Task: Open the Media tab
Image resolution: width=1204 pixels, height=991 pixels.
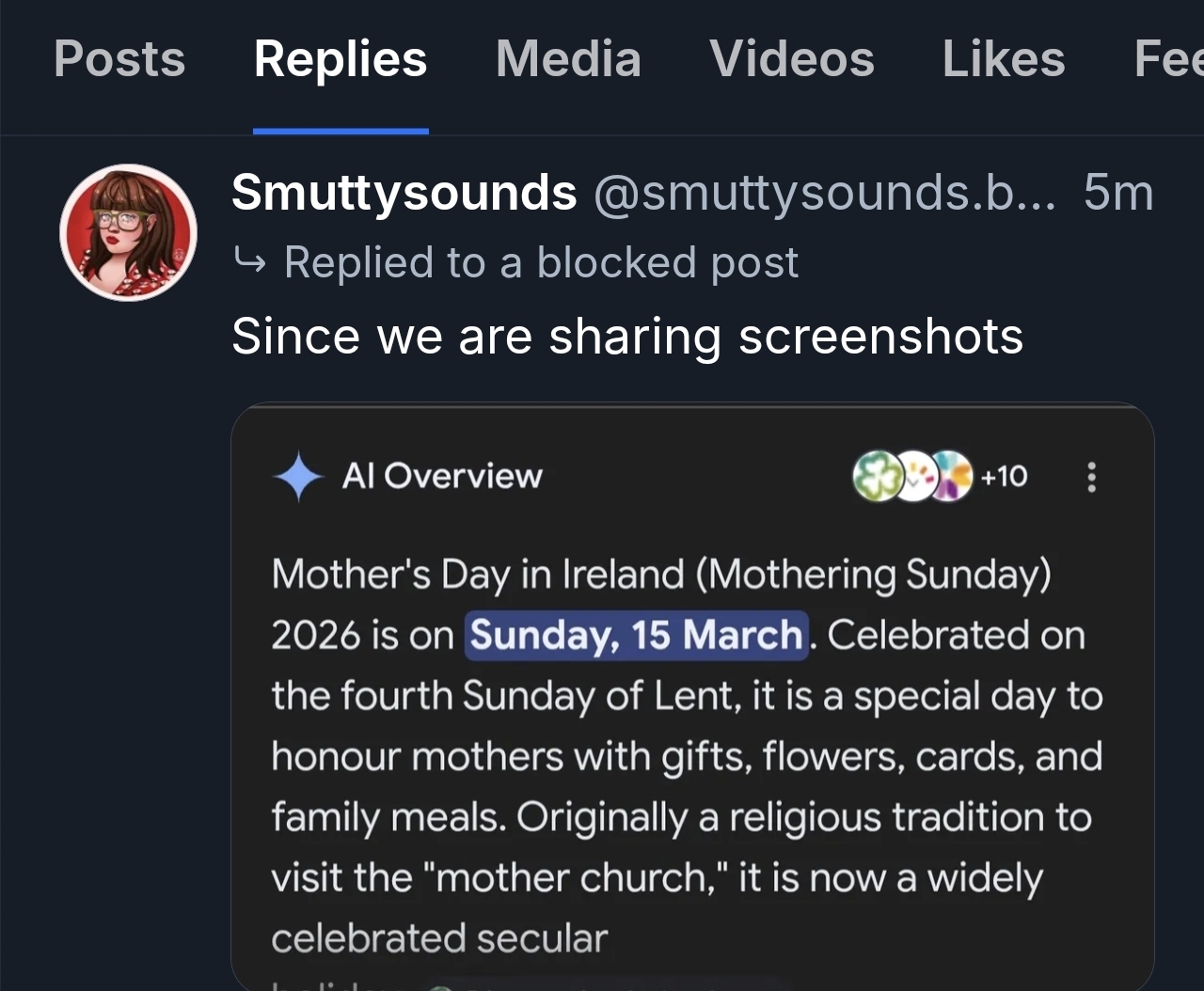Action: pos(568,59)
